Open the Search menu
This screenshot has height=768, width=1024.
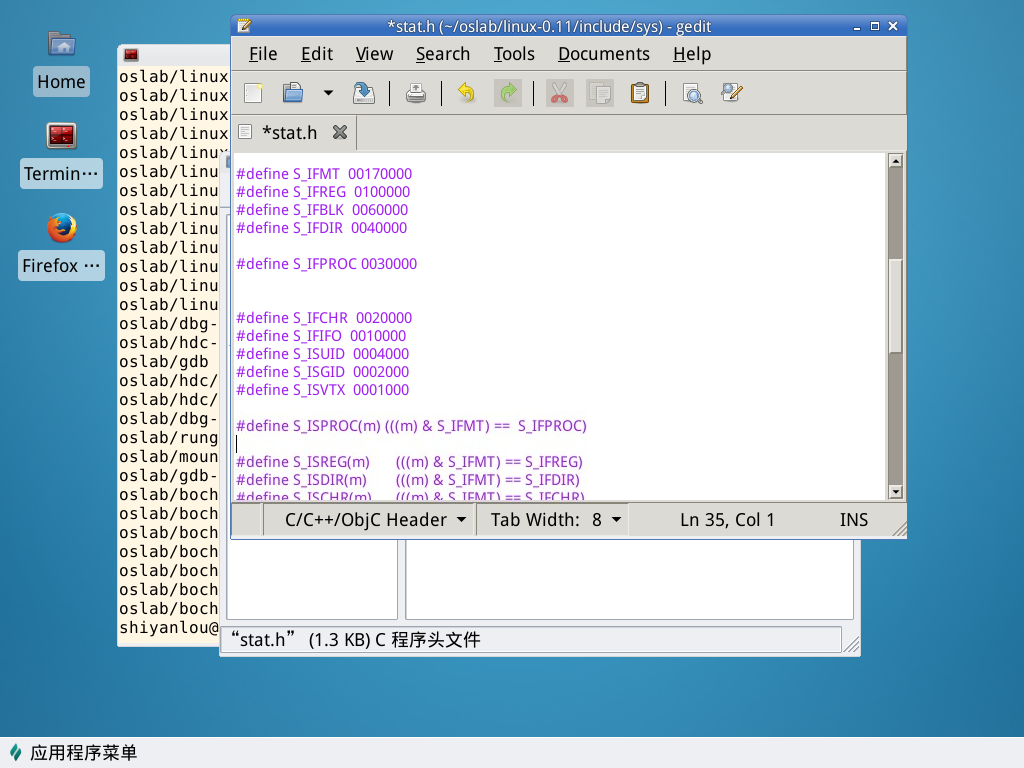442,54
